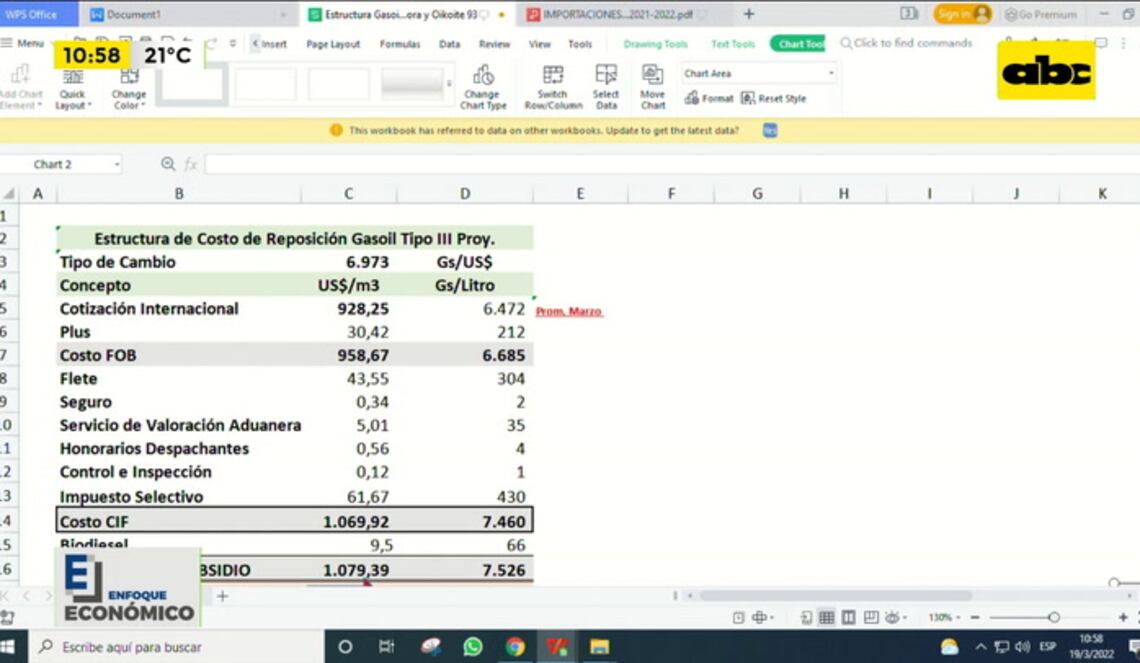Click the Switch Row/Column icon
Image resolution: width=1140 pixels, height=663 pixels.
(x=552, y=76)
